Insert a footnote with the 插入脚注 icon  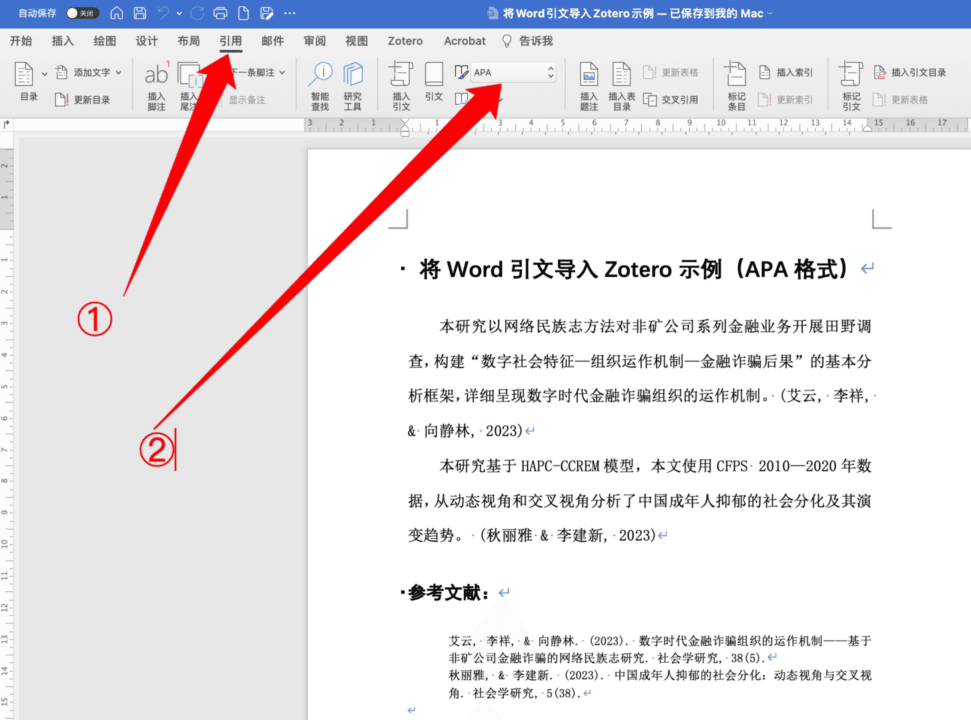point(156,85)
